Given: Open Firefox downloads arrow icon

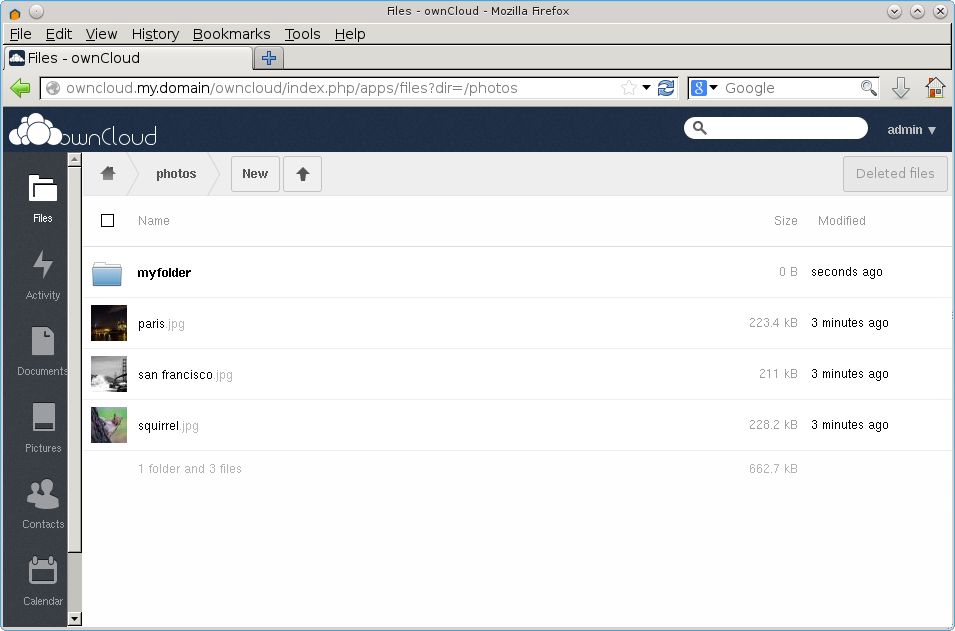Looking at the screenshot, I should 901,88.
